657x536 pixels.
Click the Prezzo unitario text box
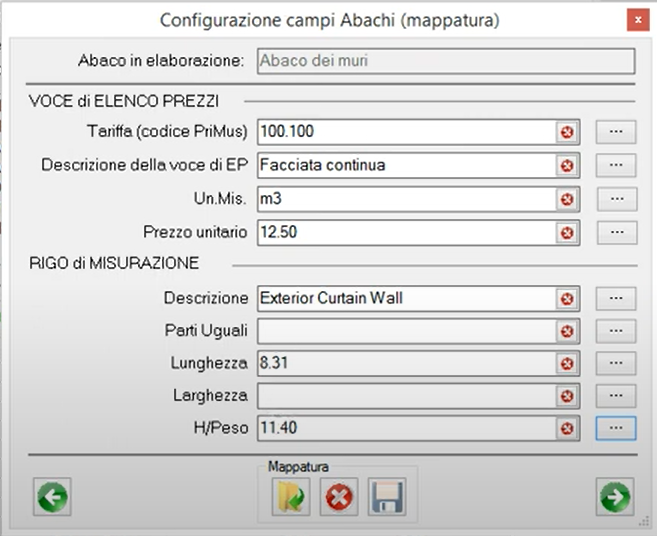(405, 233)
